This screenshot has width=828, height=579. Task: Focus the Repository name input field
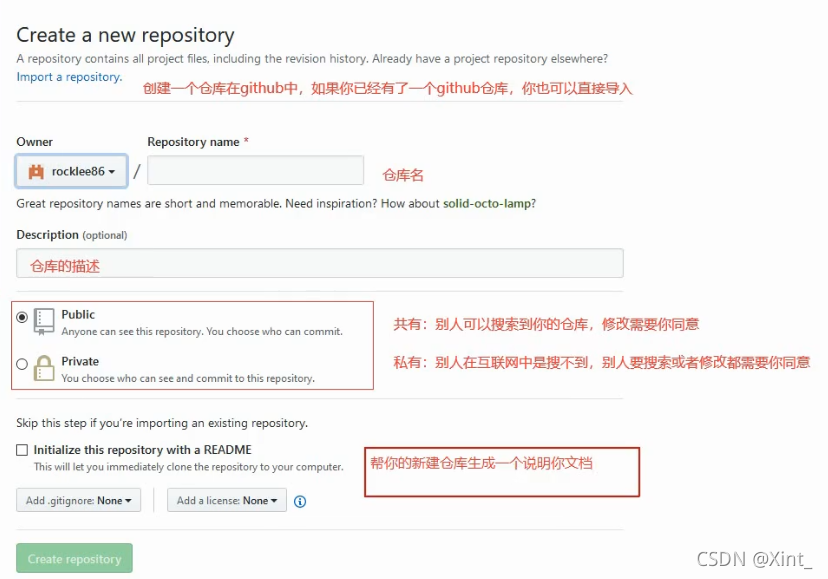coord(256,170)
